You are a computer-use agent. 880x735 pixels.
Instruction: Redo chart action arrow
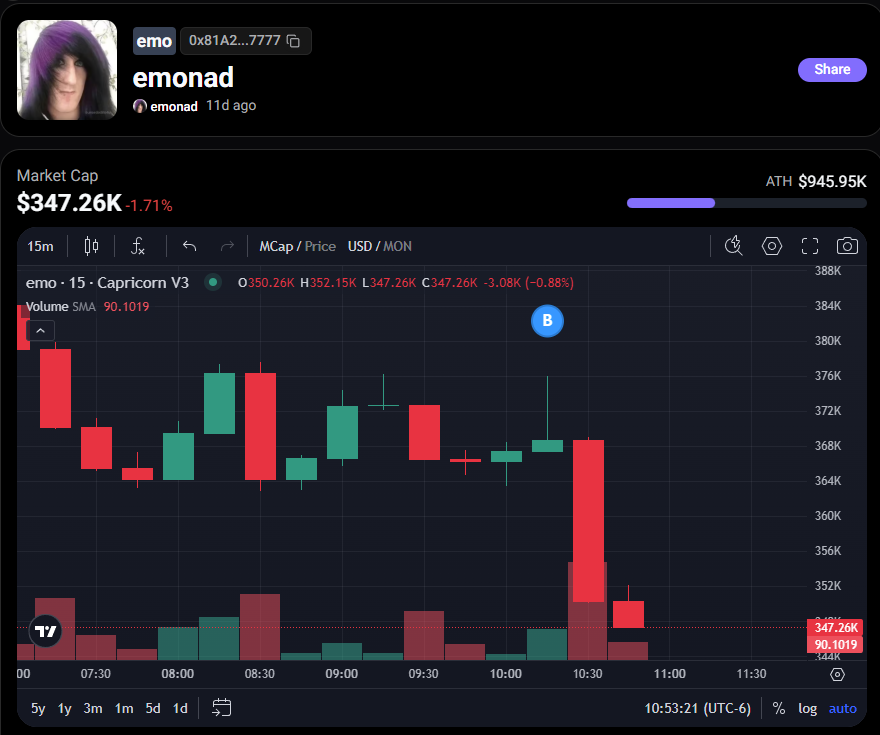coord(227,246)
